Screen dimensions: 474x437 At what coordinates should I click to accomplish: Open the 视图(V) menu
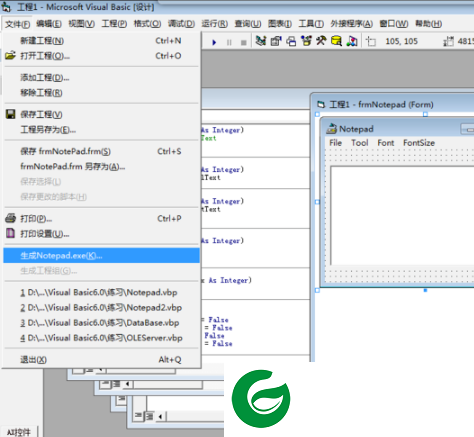[x=81, y=24]
